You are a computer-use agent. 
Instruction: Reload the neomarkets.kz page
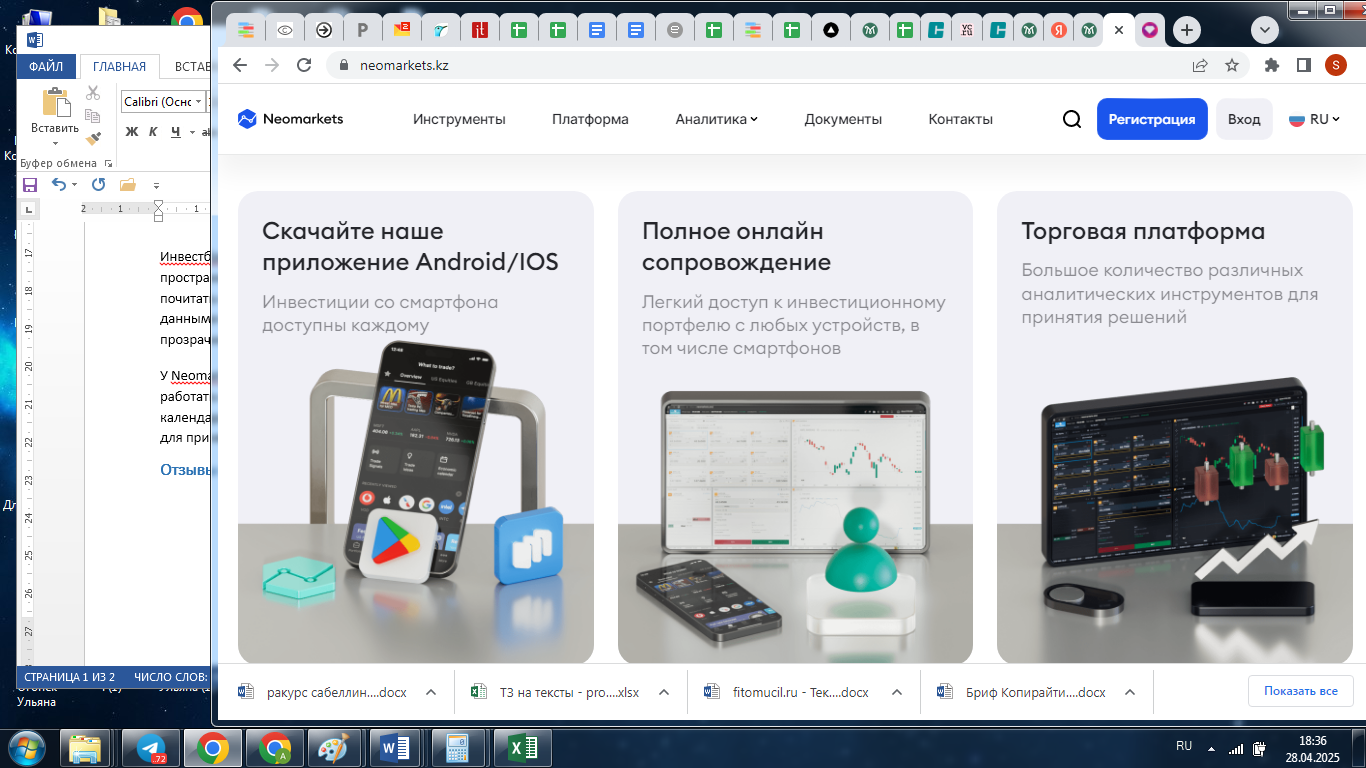tap(304, 65)
